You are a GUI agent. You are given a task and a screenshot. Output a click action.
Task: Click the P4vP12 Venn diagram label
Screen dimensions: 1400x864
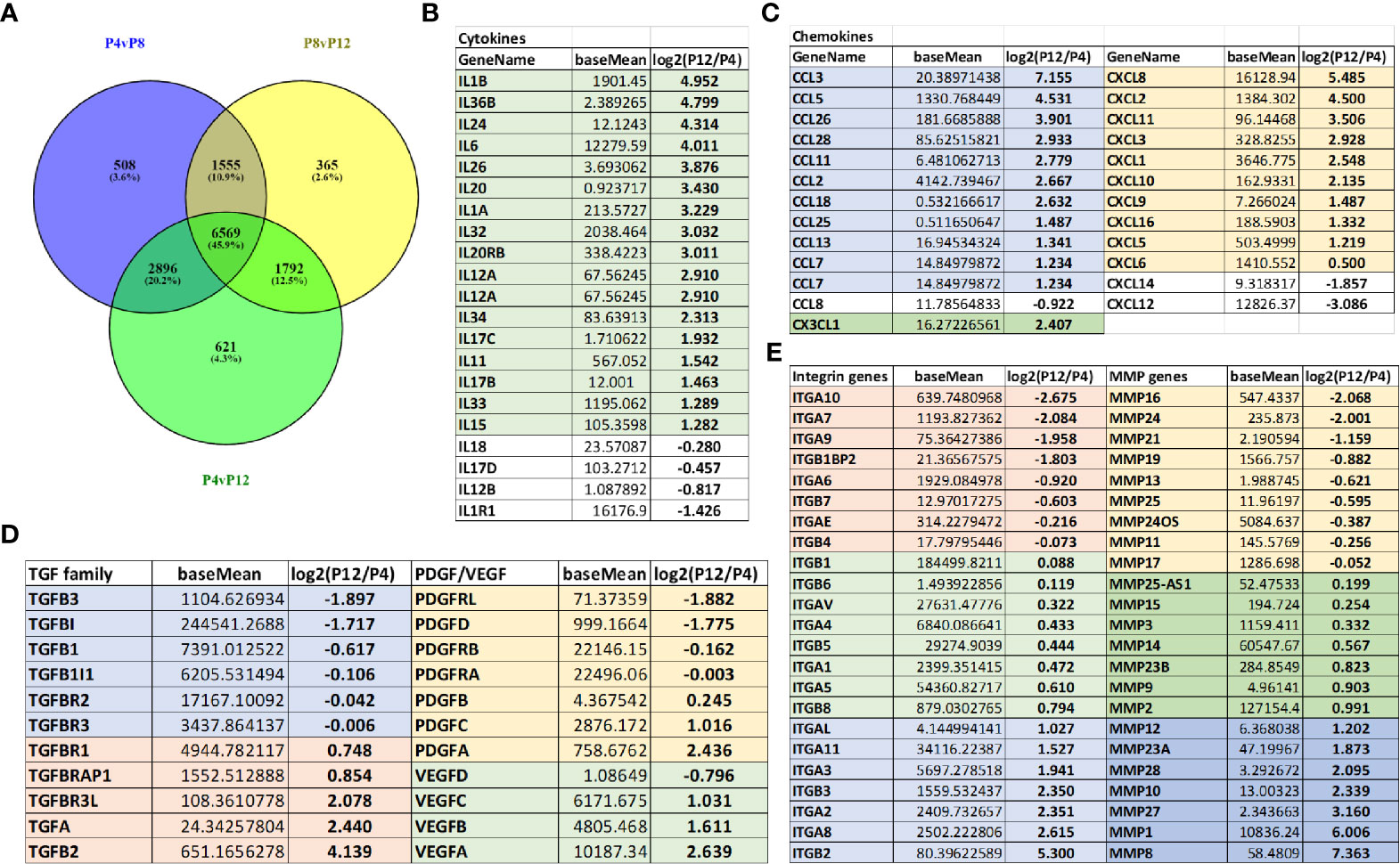[x=225, y=480]
